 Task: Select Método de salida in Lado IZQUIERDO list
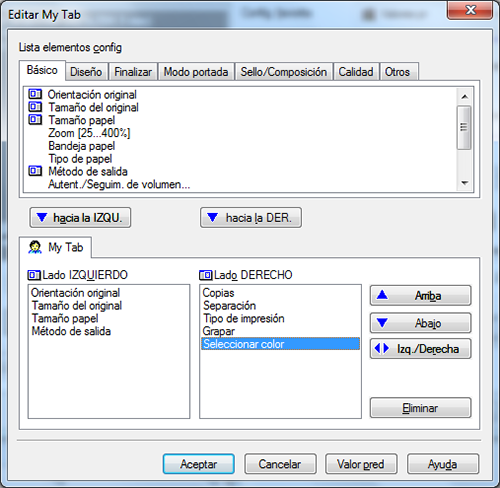pyautogui.click(x=71, y=331)
